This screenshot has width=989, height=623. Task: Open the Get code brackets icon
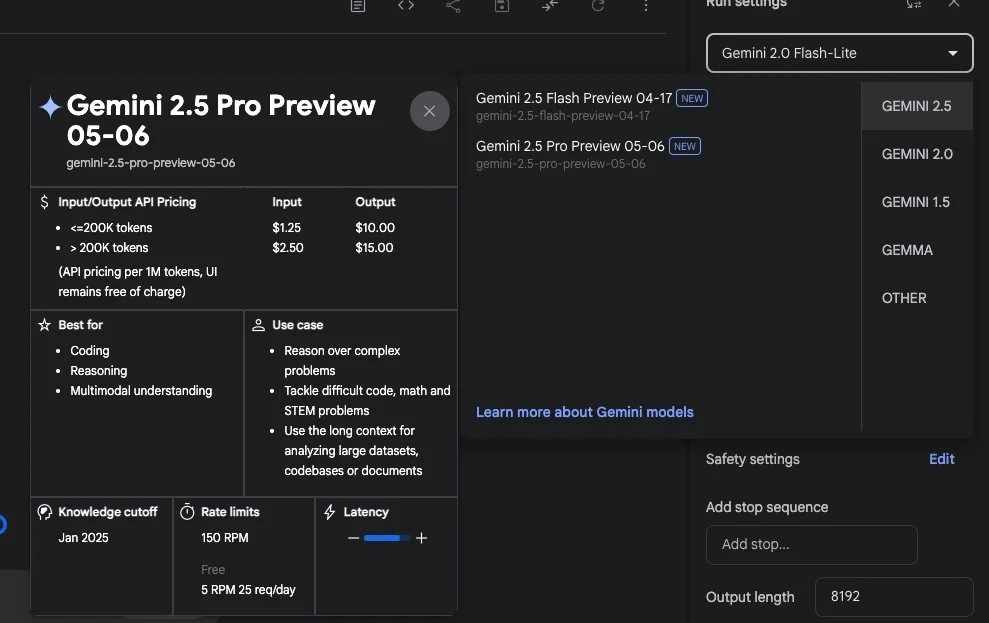(406, 5)
